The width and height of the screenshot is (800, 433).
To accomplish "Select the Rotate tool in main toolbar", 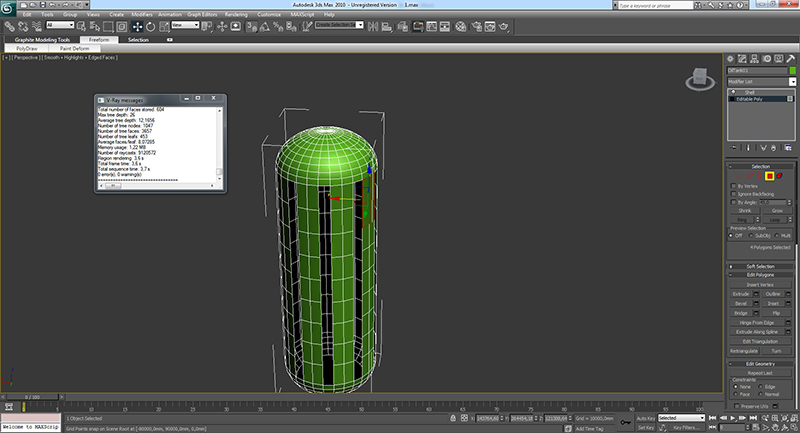I will [151, 27].
